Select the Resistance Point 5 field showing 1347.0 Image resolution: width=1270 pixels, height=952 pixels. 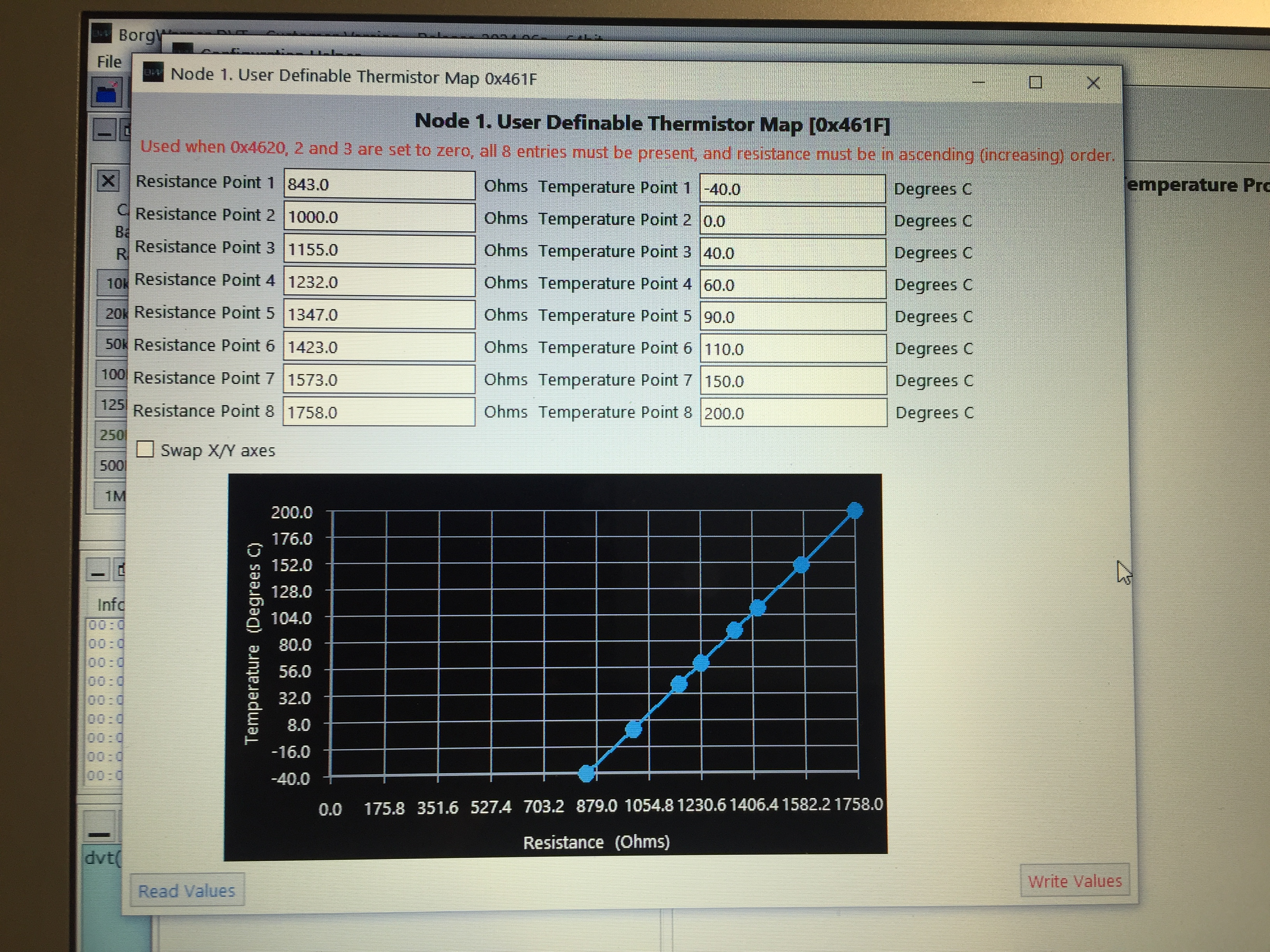[x=379, y=315]
